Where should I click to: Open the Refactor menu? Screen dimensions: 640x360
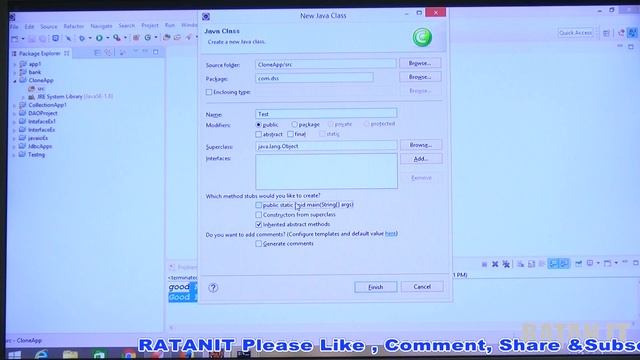pyautogui.click(x=73, y=27)
